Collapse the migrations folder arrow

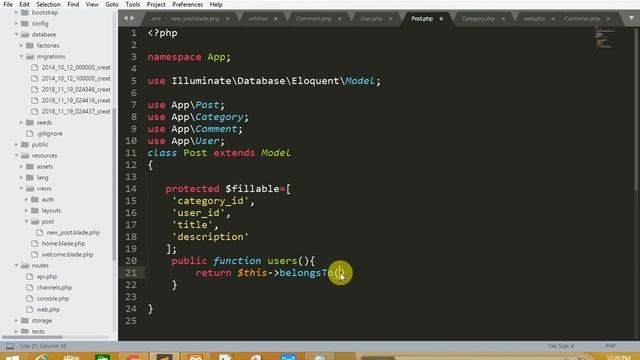(x=21, y=57)
